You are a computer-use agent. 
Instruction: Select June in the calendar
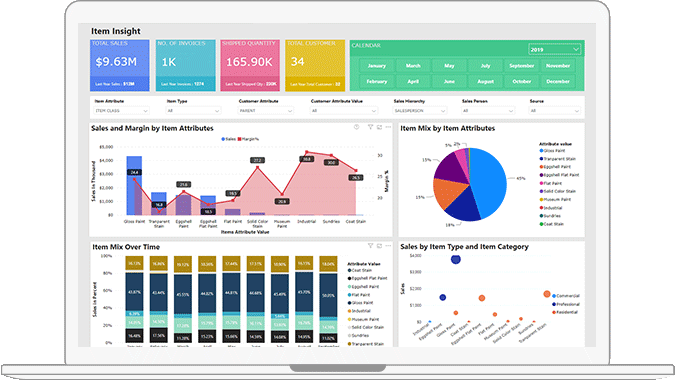coord(449,81)
